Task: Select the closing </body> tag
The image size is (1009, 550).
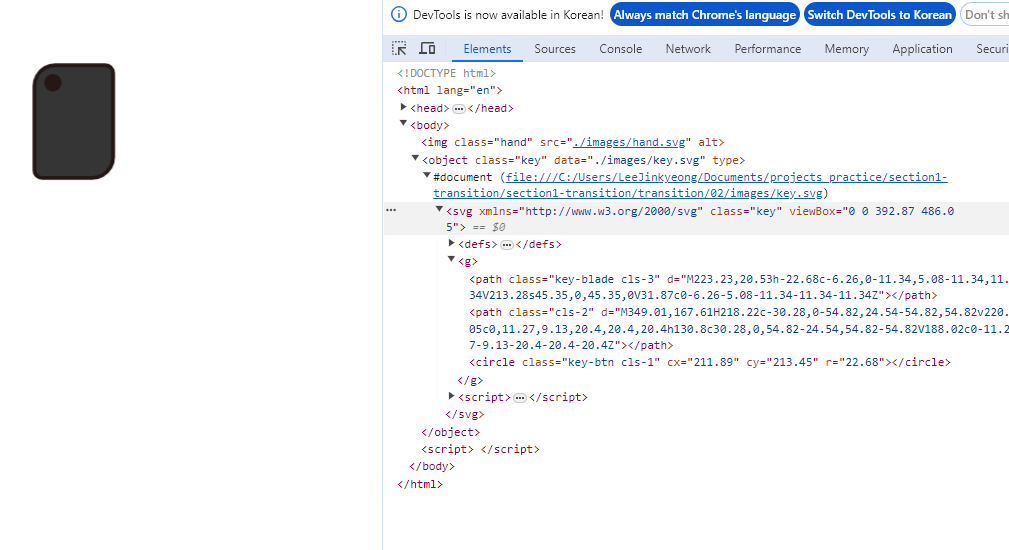Action: (x=432, y=466)
